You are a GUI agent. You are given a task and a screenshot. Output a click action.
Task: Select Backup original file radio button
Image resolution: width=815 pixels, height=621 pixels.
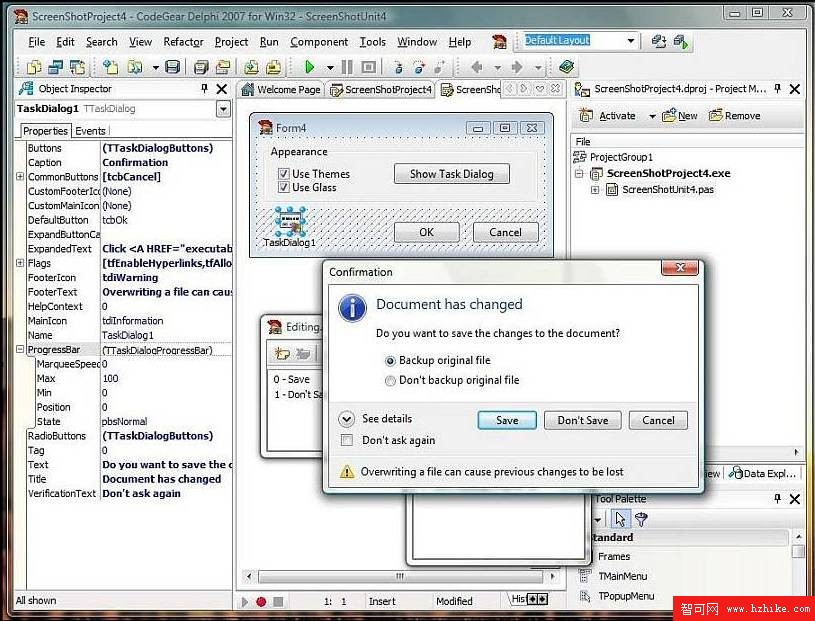pos(390,361)
